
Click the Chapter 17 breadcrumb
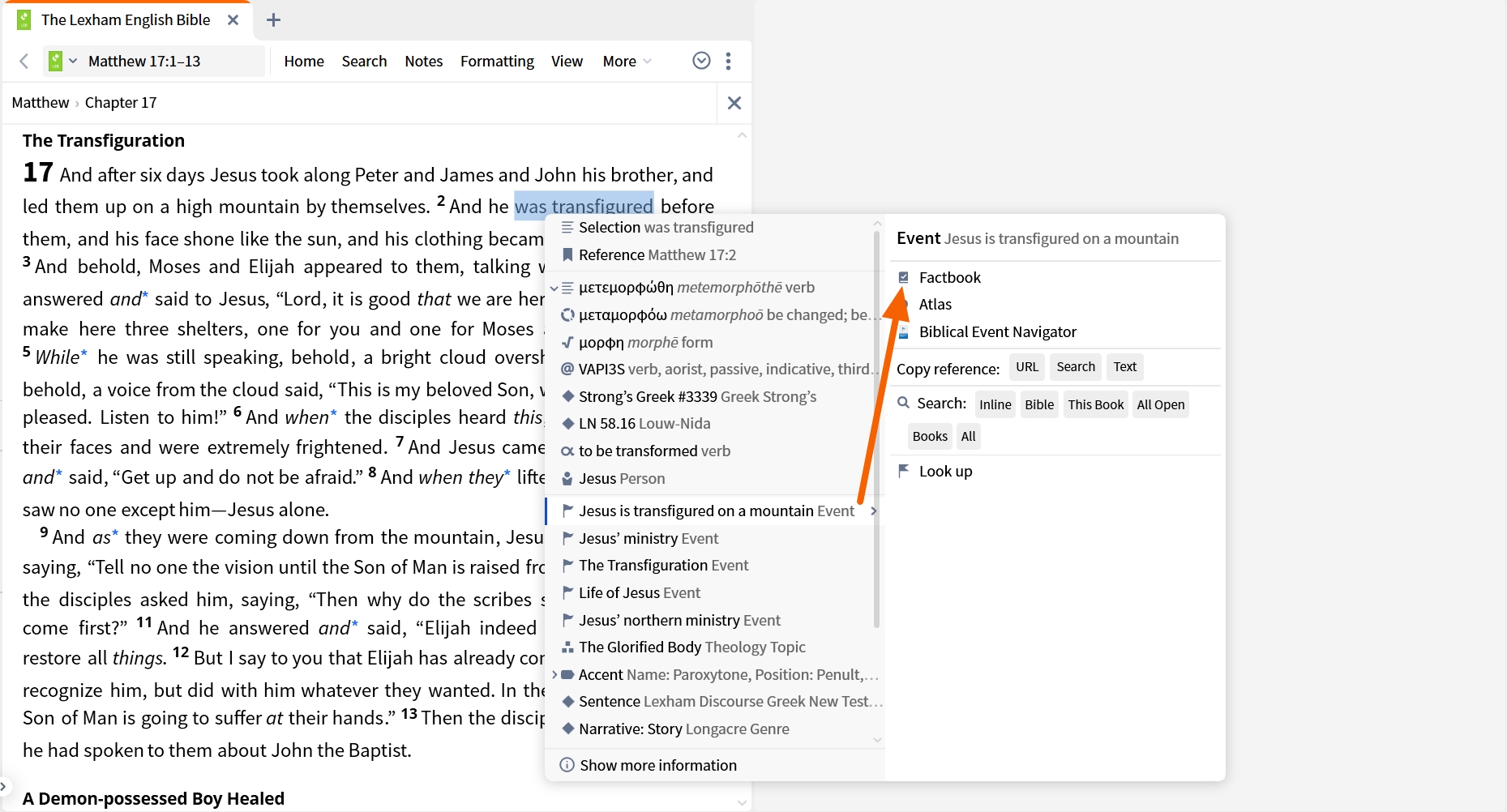(x=121, y=102)
